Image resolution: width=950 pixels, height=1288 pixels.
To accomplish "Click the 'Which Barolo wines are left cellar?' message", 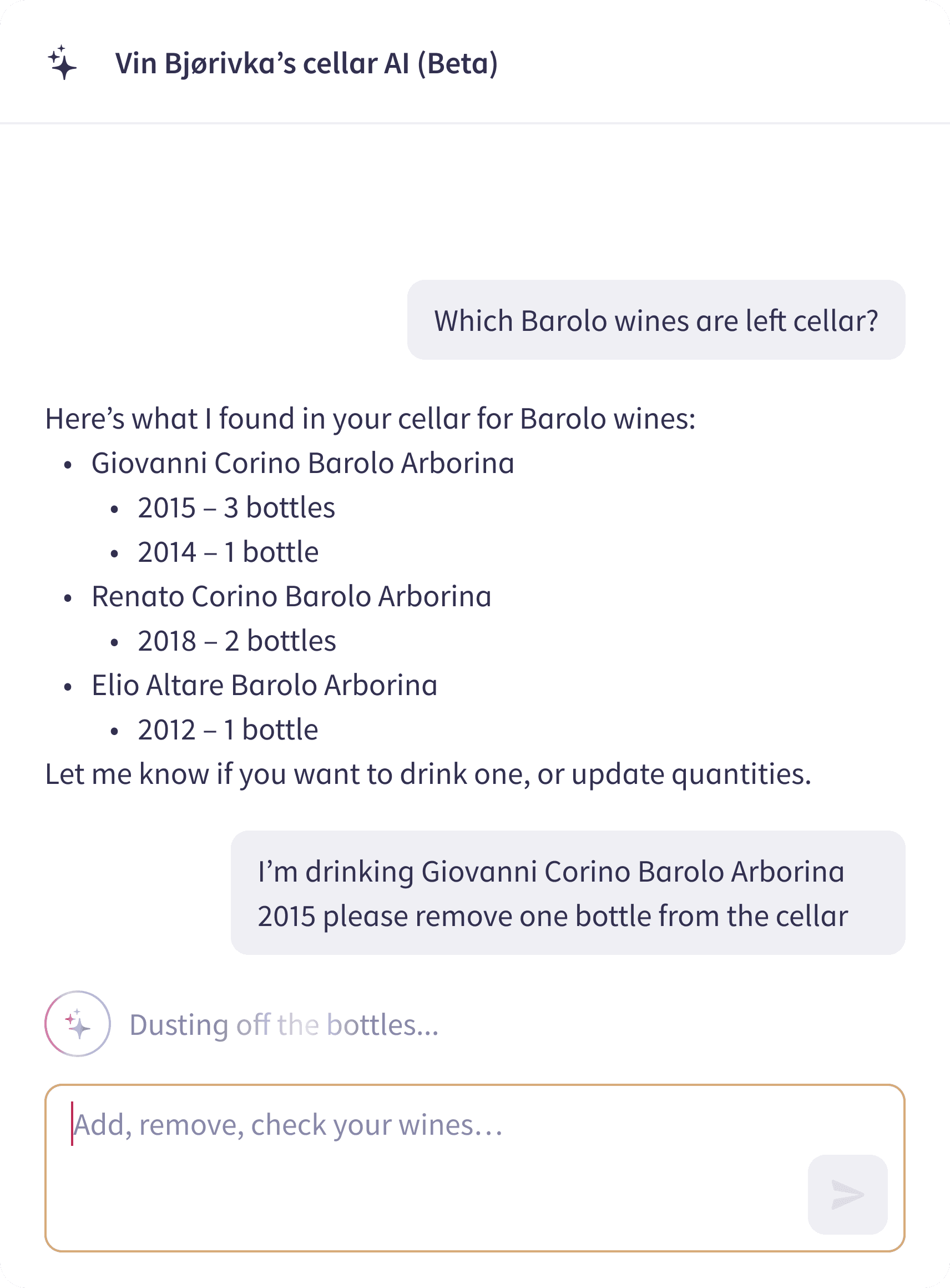I will (656, 320).
